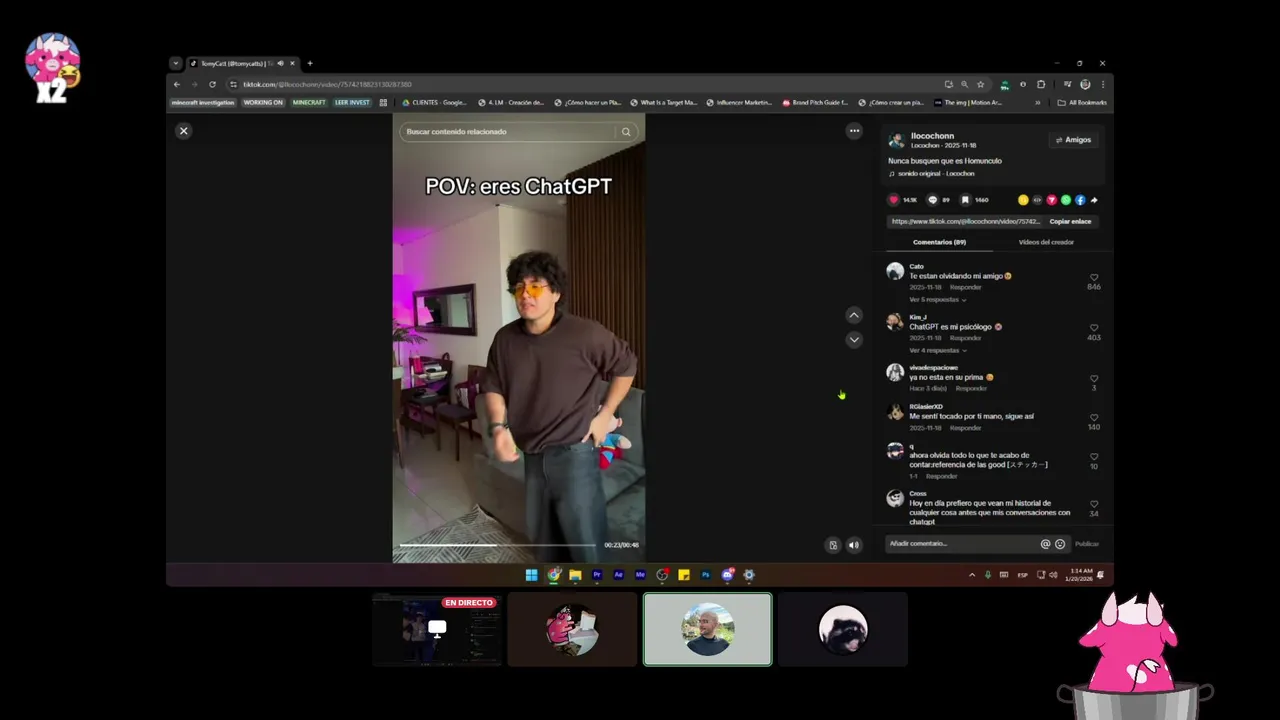Select the bald man participant tile
Viewport: 1280px width, 720px height.
(708, 629)
